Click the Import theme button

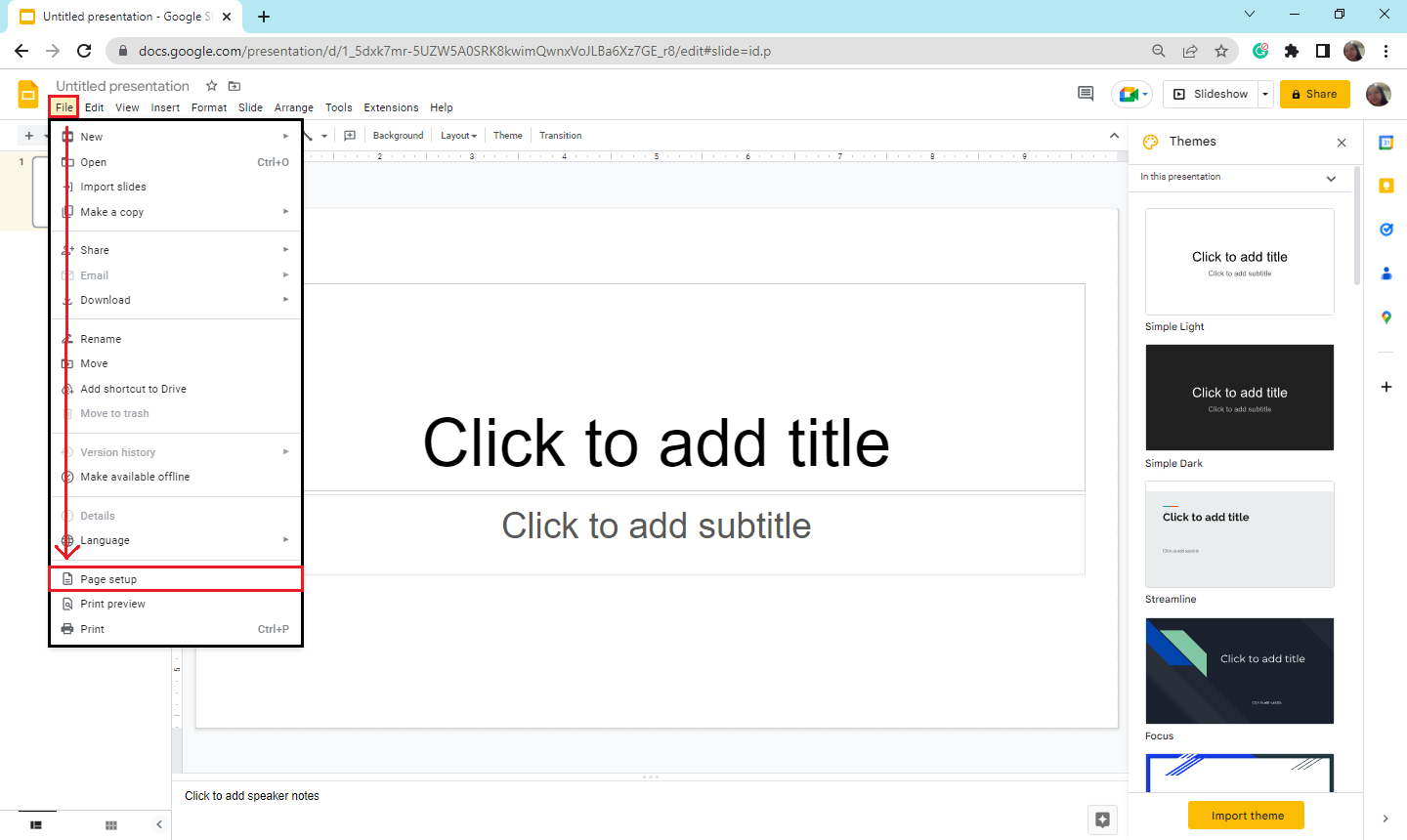click(1246, 815)
